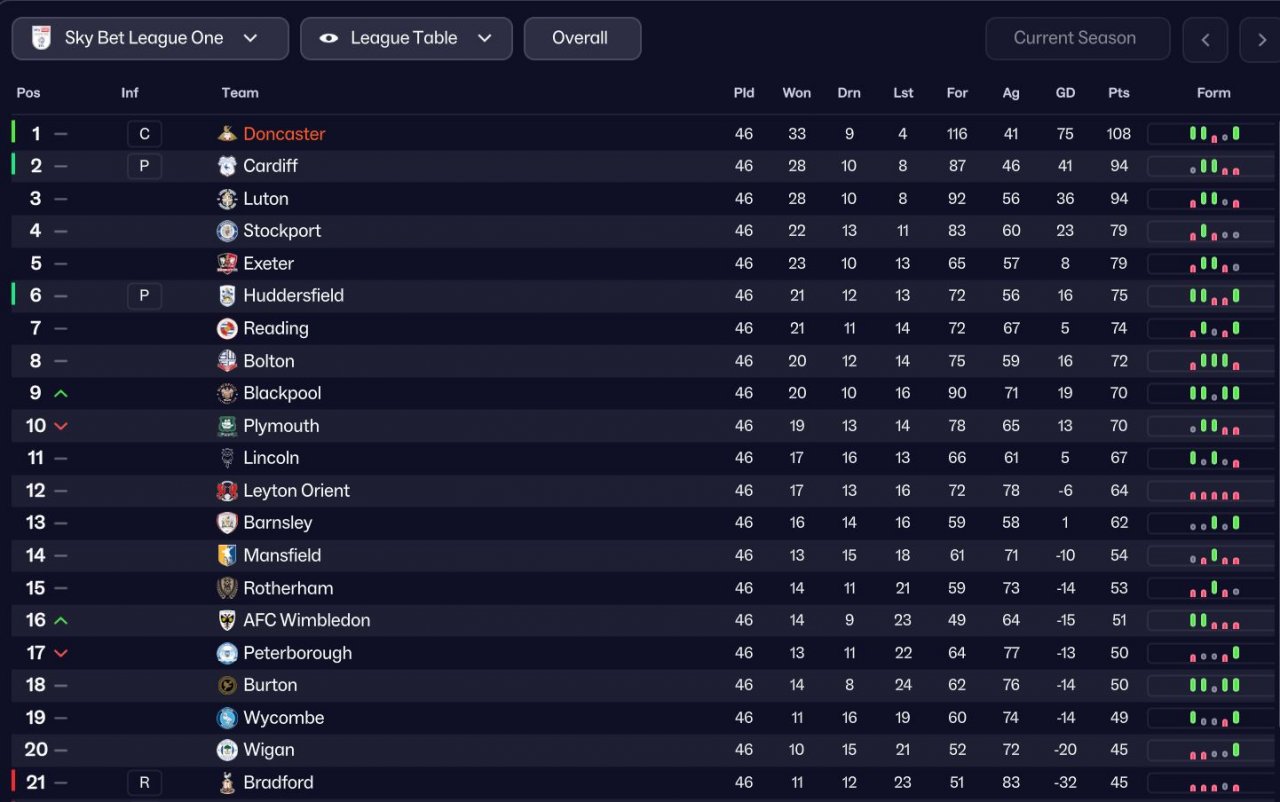Click the Luton club crest
1280x802 pixels.
click(x=227, y=199)
